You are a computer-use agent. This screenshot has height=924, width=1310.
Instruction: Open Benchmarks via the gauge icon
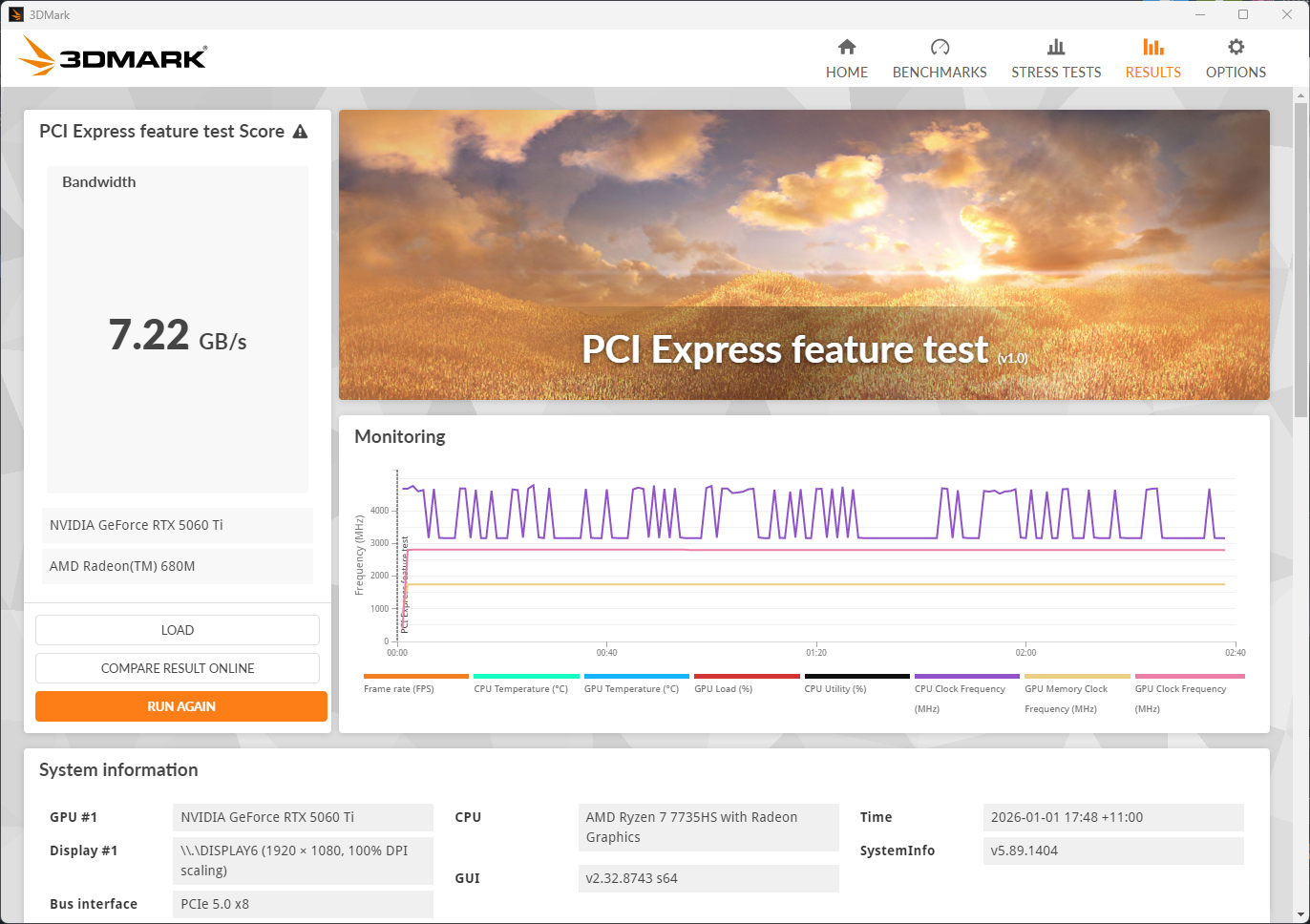(x=940, y=48)
